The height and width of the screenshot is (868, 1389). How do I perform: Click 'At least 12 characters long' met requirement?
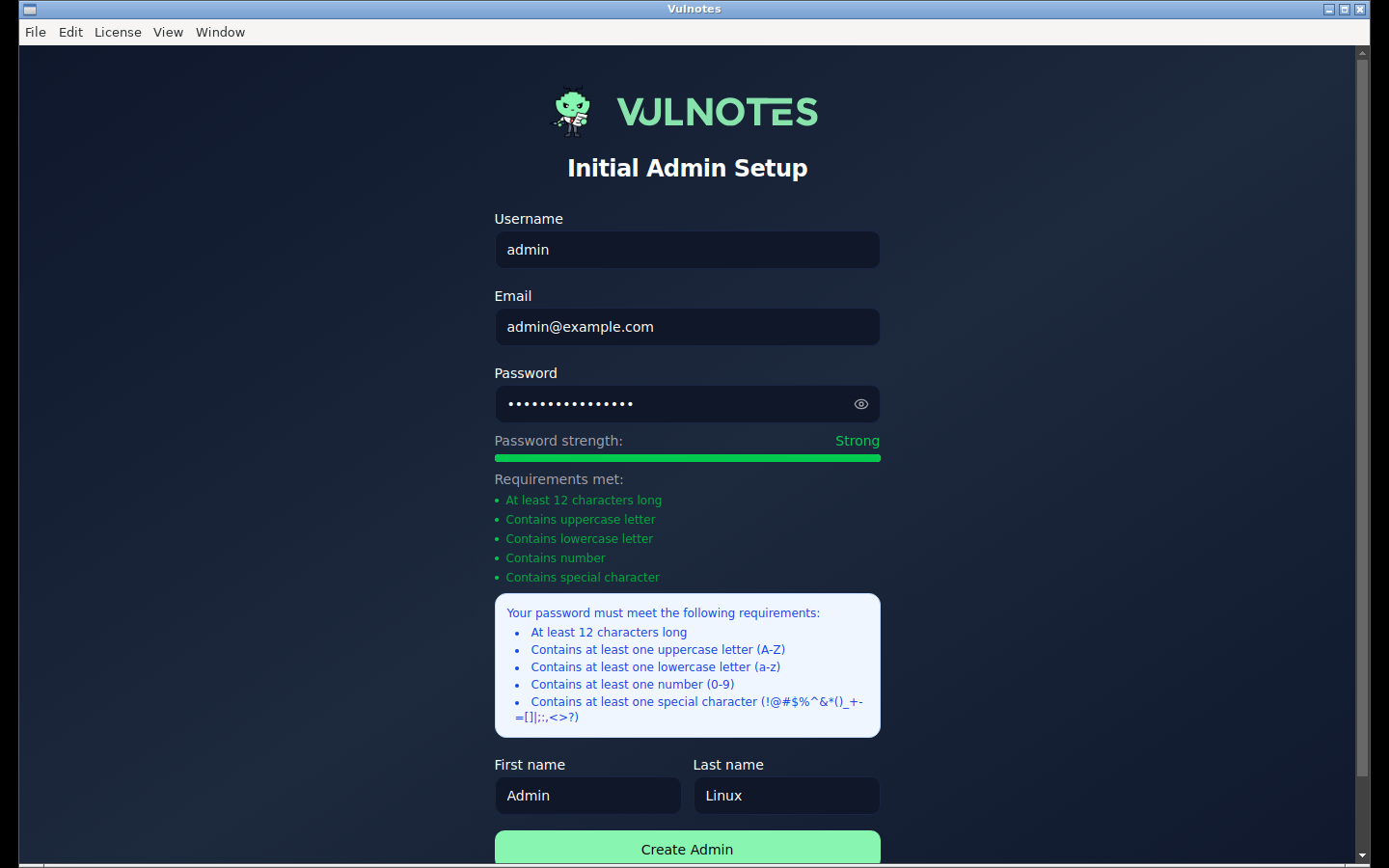click(584, 501)
